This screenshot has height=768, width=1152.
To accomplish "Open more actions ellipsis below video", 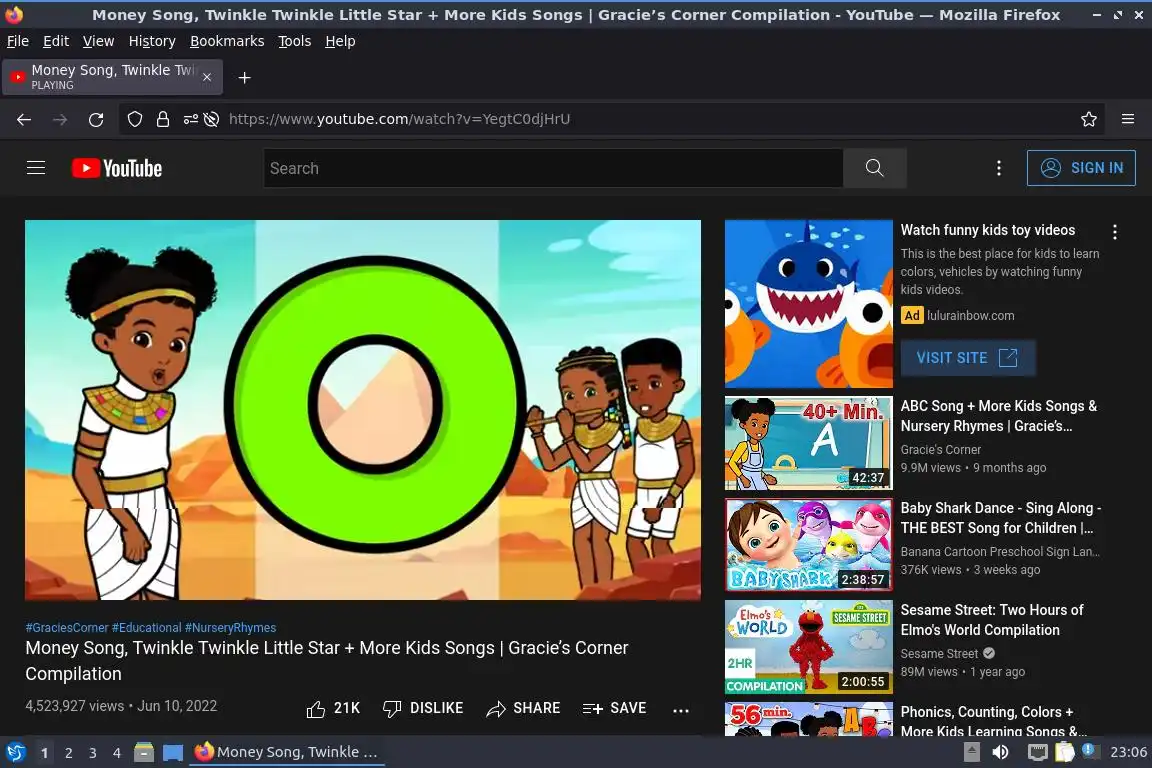I will click(681, 710).
